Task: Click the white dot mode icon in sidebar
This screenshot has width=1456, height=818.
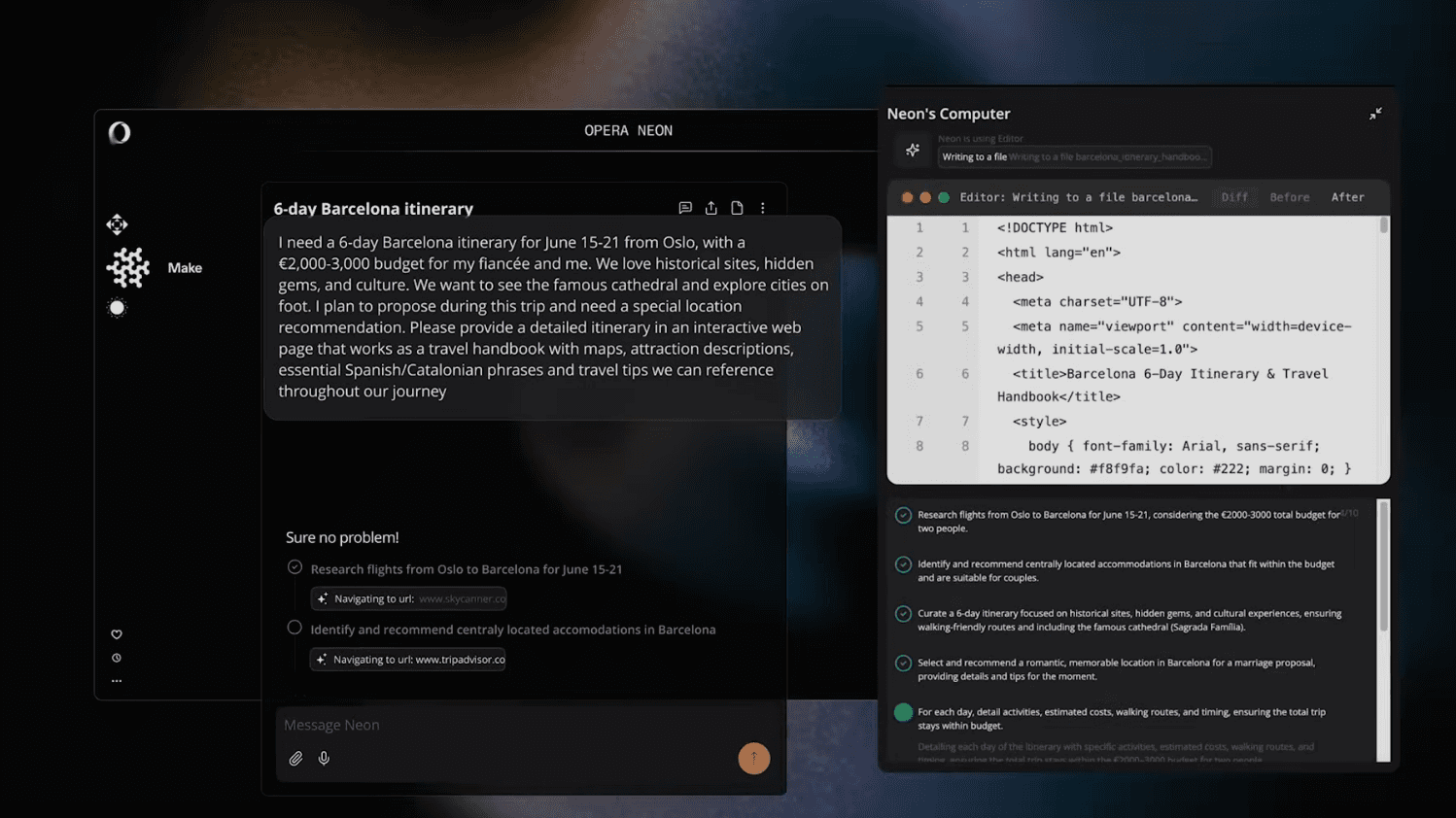Action: [117, 308]
